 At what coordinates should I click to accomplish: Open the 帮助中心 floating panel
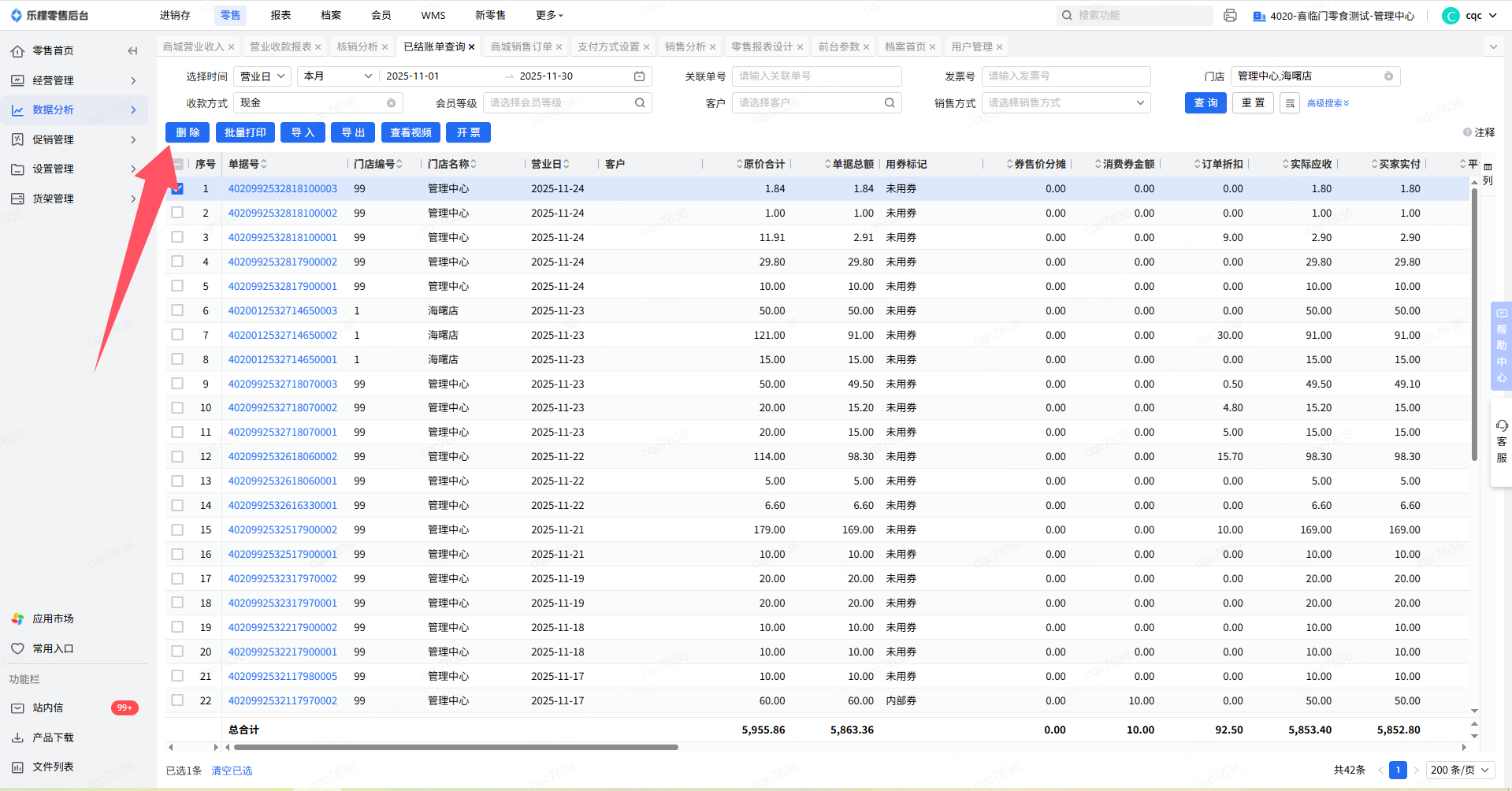click(x=1501, y=345)
